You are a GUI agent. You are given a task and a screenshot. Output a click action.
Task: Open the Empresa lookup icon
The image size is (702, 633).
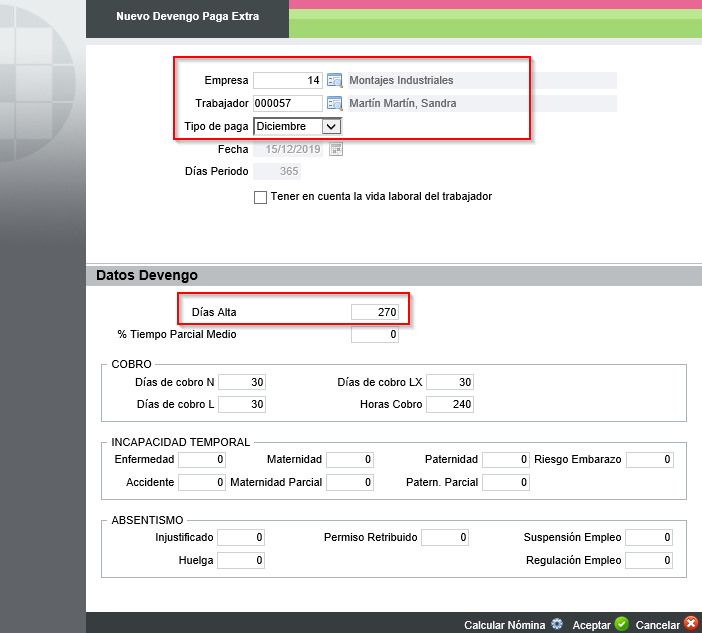(x=335, y=81)
